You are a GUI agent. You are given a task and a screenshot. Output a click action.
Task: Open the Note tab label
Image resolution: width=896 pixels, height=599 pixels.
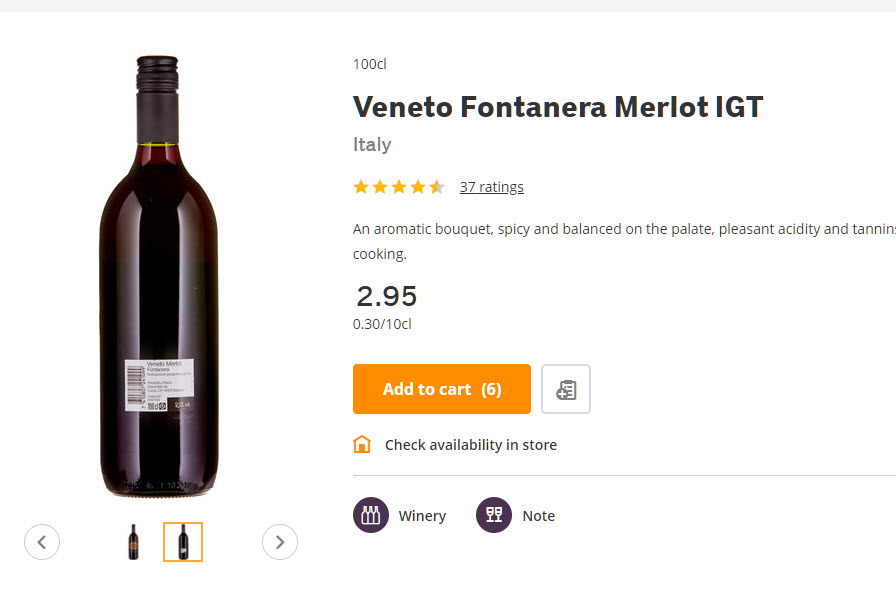point(538,516)
